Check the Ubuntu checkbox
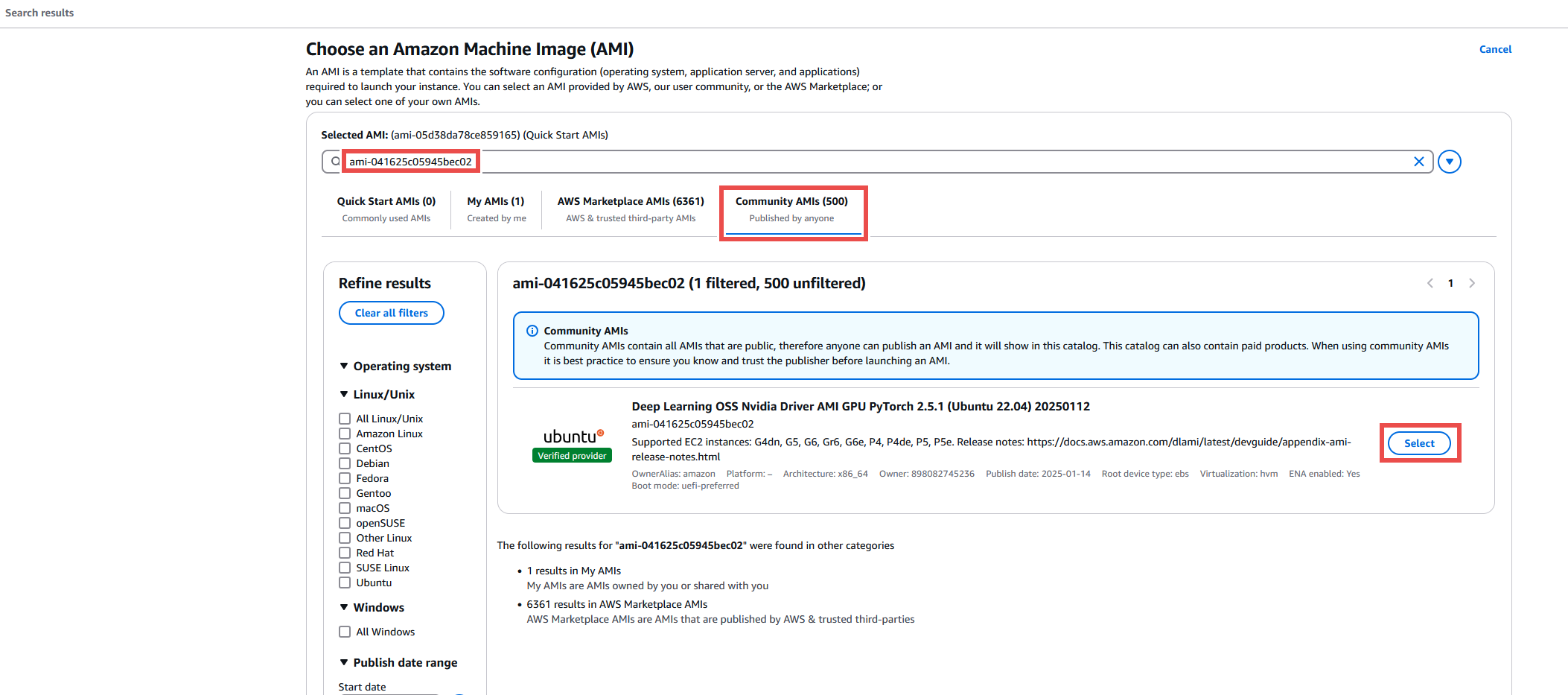The height and width of the screenshot is (695, 1568). click(x=345, y=583)
